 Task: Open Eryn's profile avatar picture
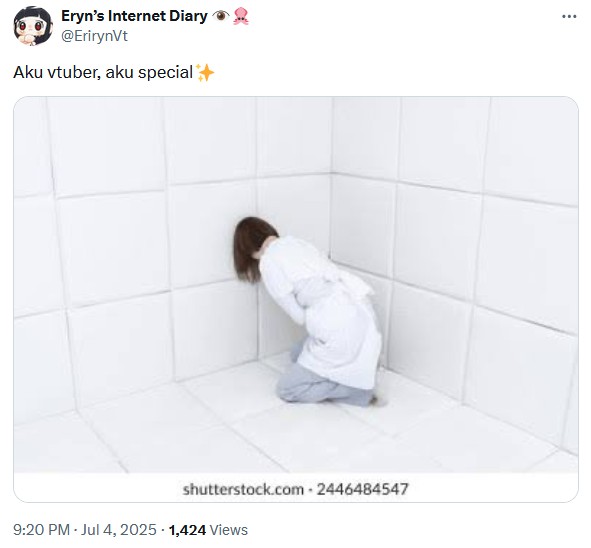click(33, 26)
